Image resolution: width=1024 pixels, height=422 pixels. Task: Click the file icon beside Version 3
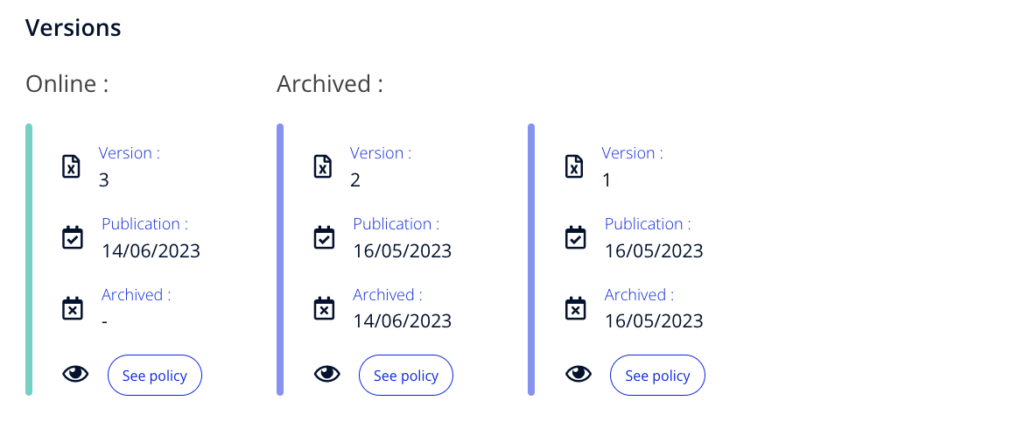(71, 167)
